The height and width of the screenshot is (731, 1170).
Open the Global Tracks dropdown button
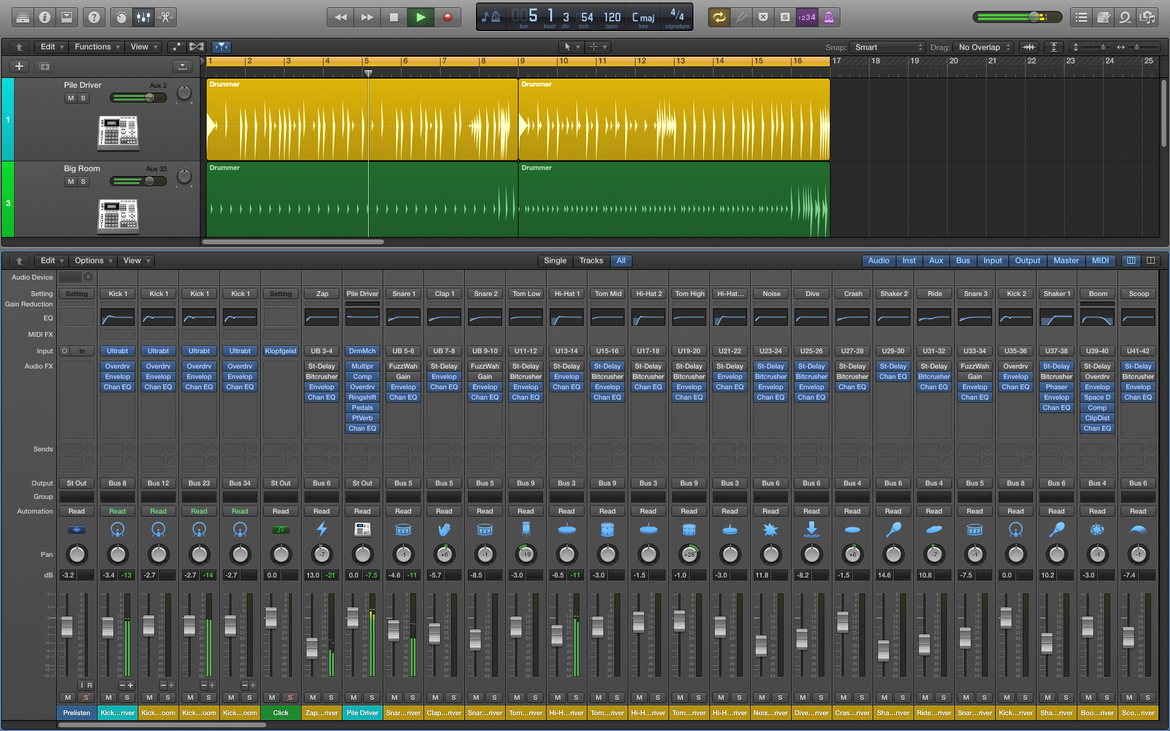(x=182, y=66)
